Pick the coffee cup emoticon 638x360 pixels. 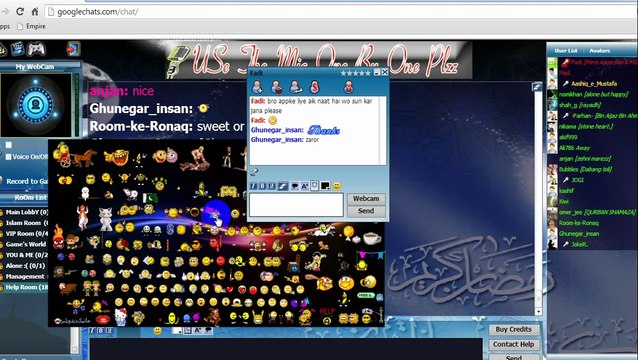point(372,238)
